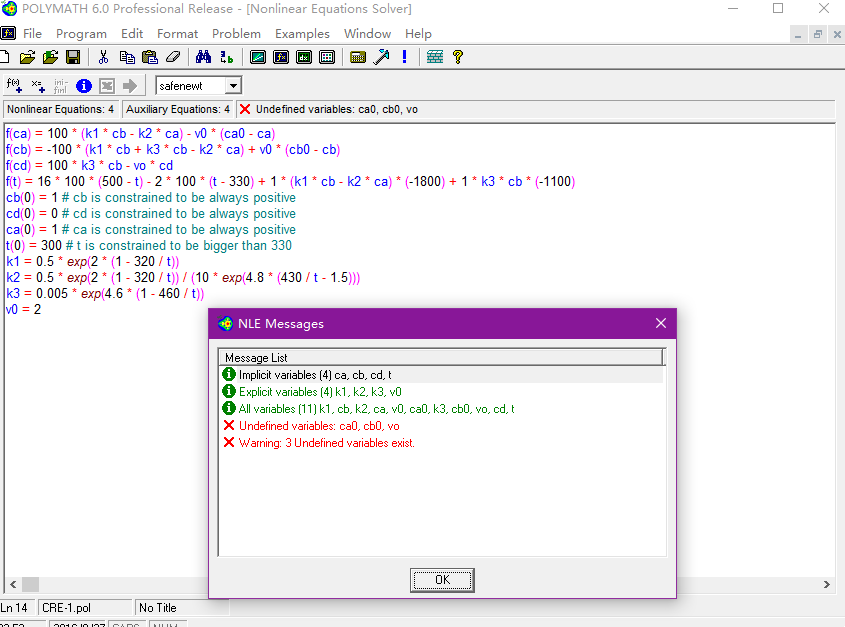
Task: Open the safenewt solver method dropdown
Action: [x=232, y=86]
